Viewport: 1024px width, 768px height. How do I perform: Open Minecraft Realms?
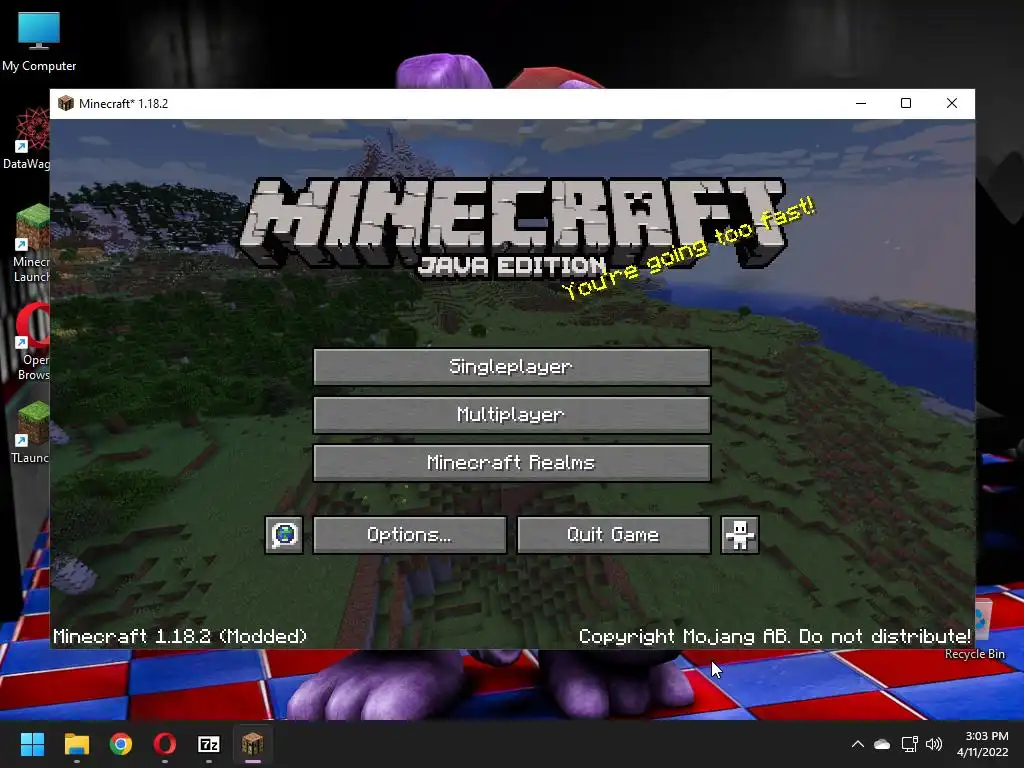point(511,463)
